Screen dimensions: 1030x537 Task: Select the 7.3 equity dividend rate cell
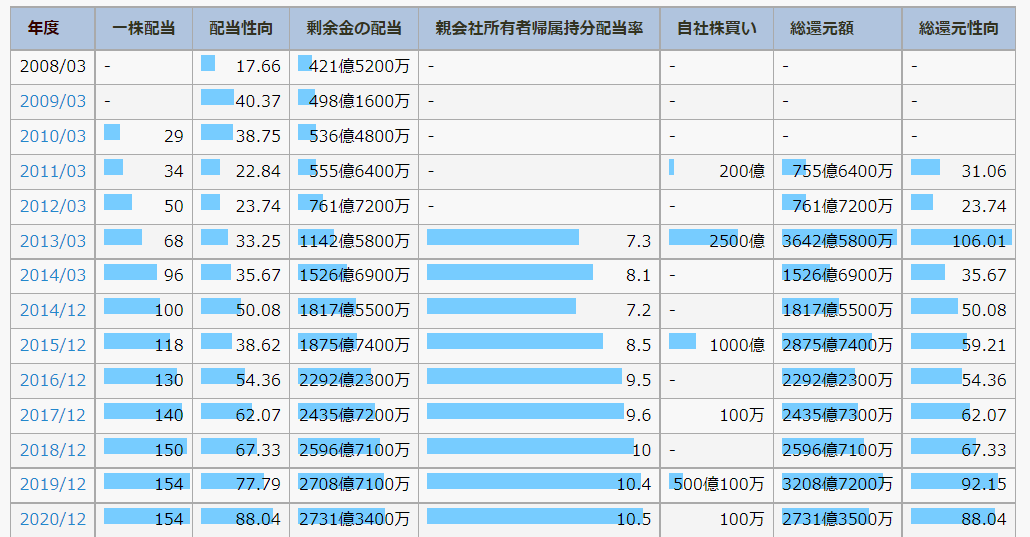539,241
